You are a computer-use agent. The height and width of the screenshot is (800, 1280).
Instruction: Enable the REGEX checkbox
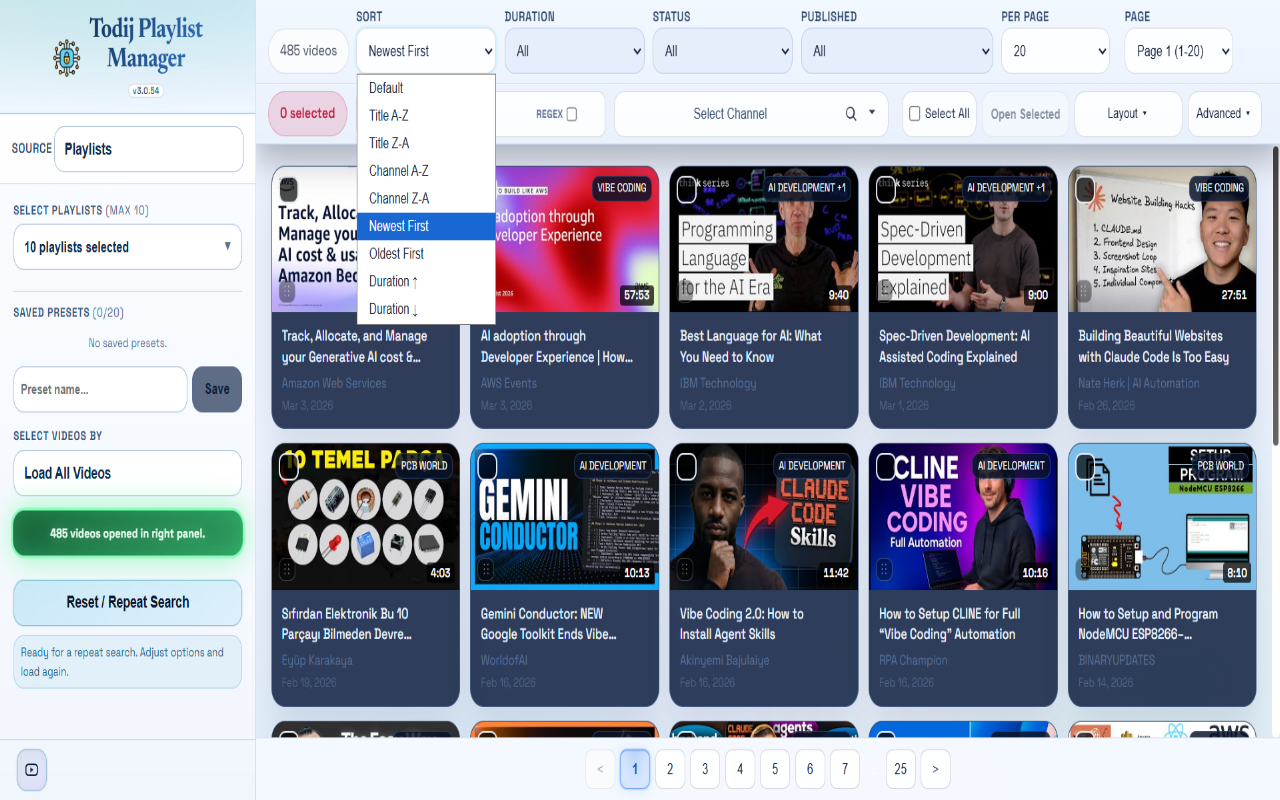pos(572,114)
